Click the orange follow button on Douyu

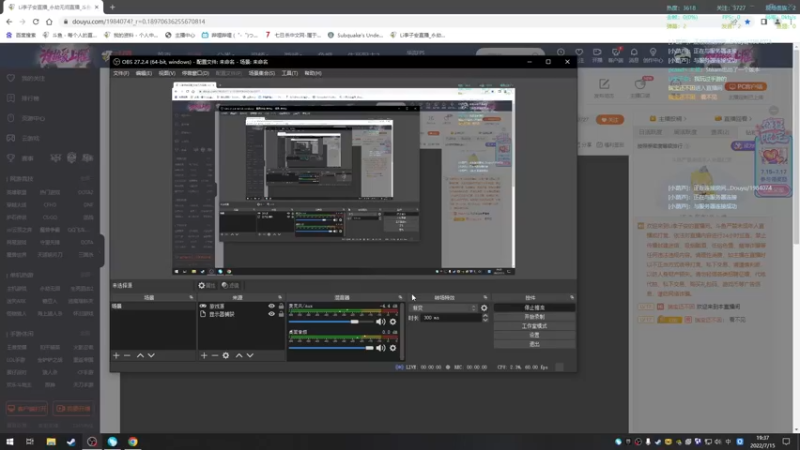(610, 119)
